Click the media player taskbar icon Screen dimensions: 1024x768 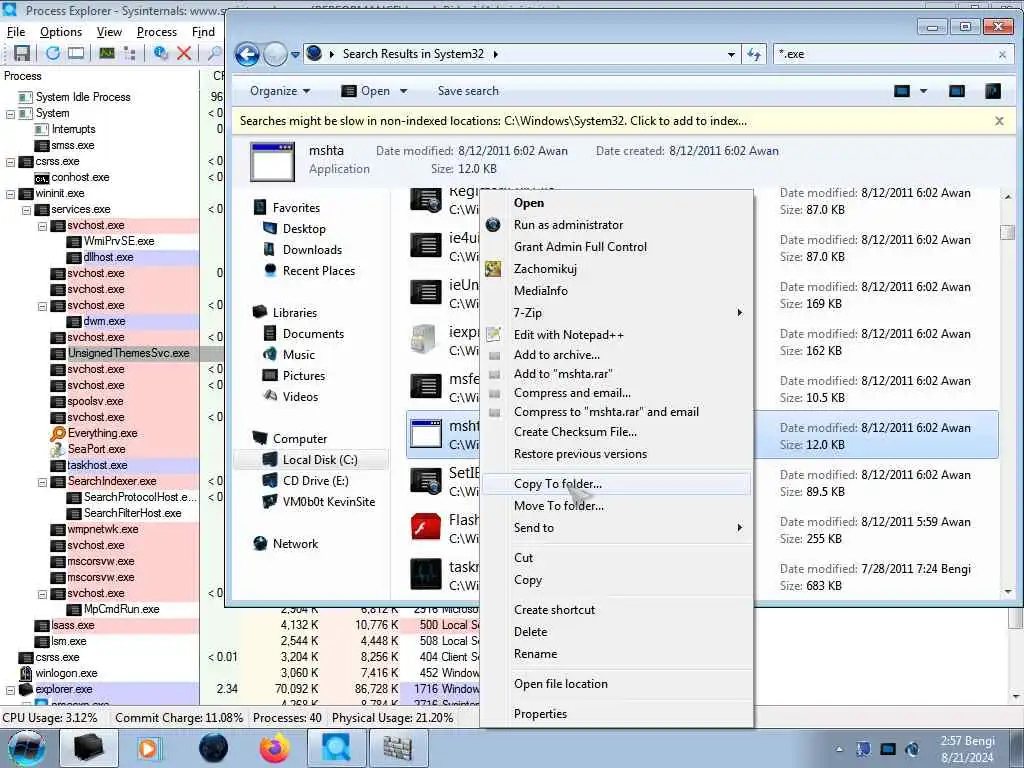point(149,748)
